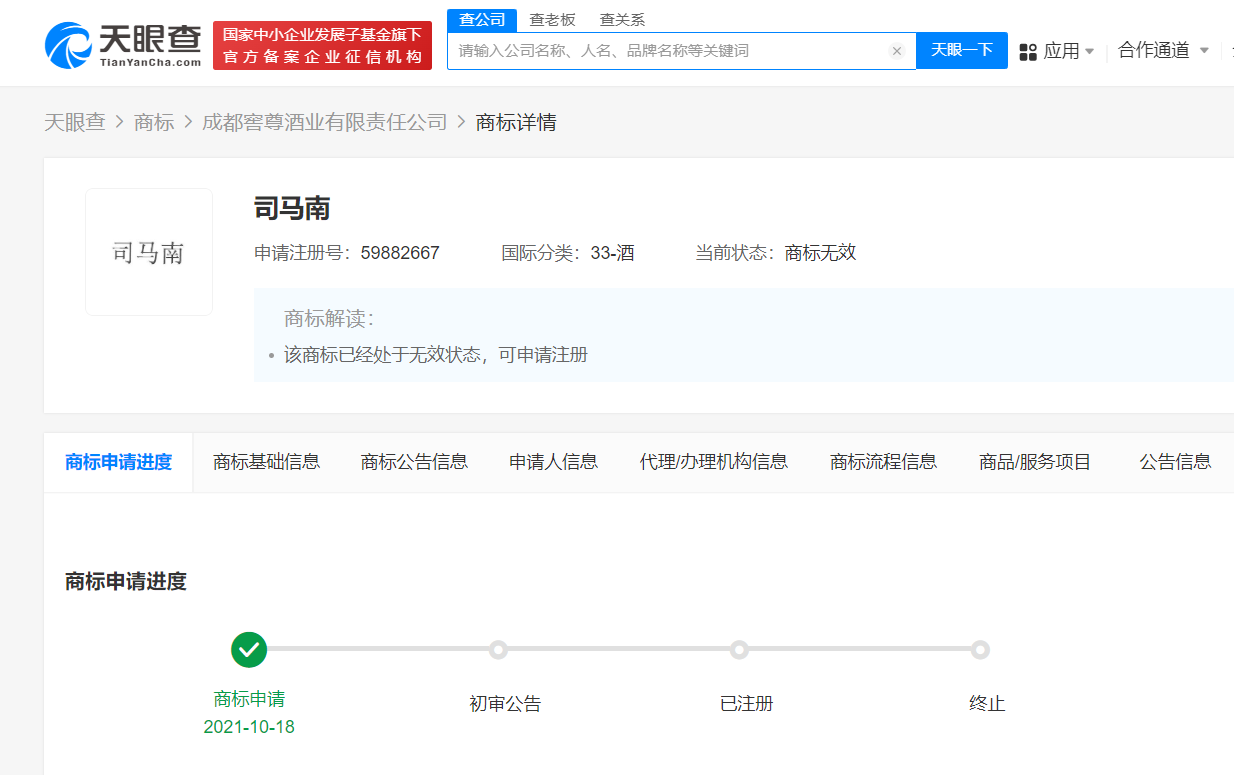
Task: Open the 申请人信息 tab
Action: 554,462
